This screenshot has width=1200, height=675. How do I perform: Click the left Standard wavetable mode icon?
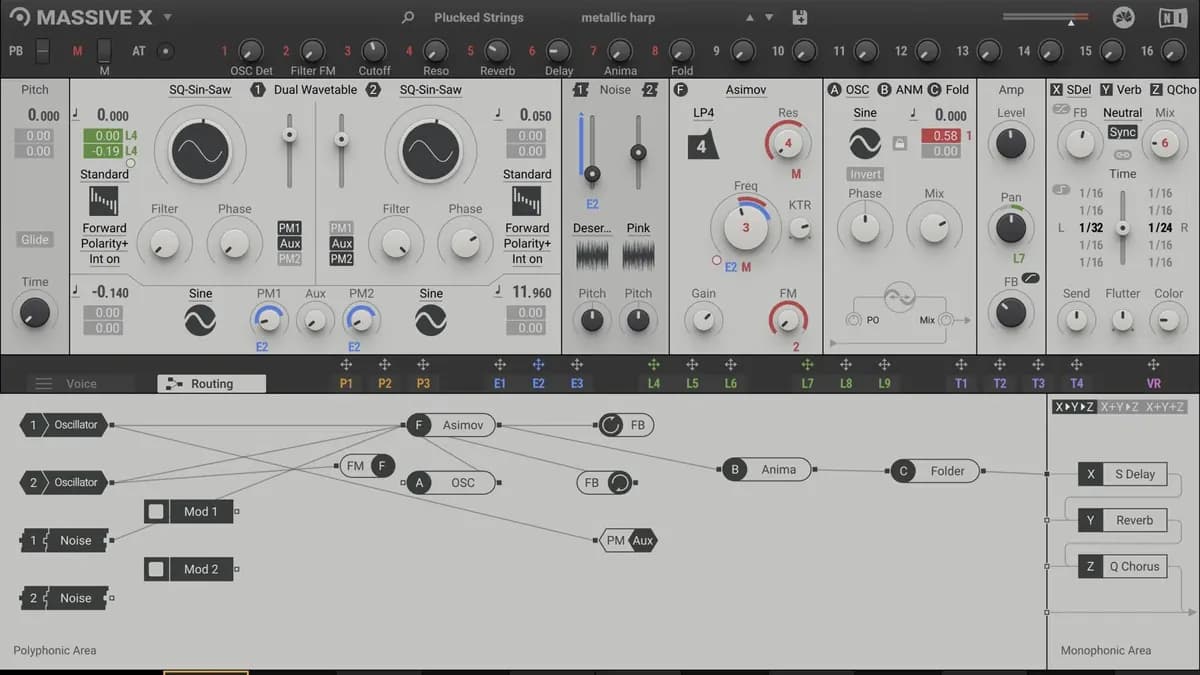click(x=104, y=201)
